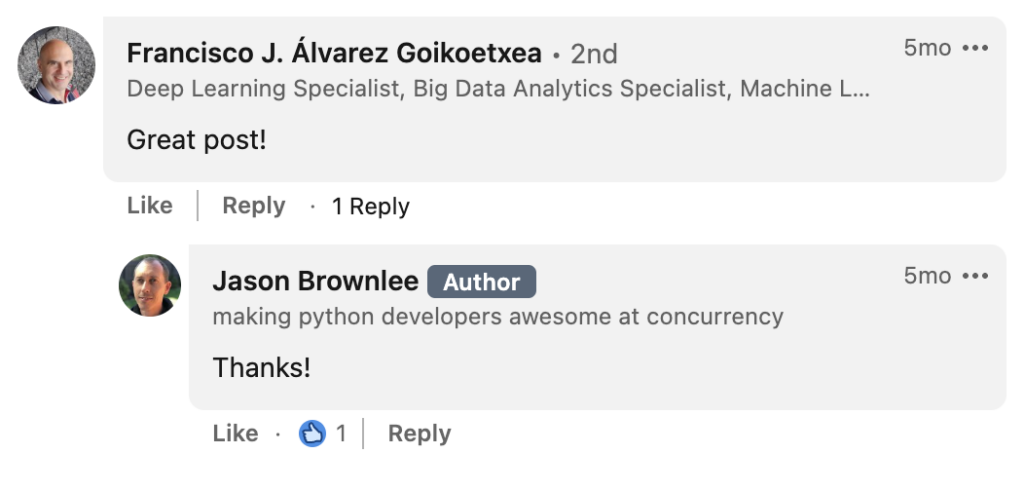This screenshot has width=1024, height=491.
Task: Reply to Francisco's comment
Action: tap(253, 206)
